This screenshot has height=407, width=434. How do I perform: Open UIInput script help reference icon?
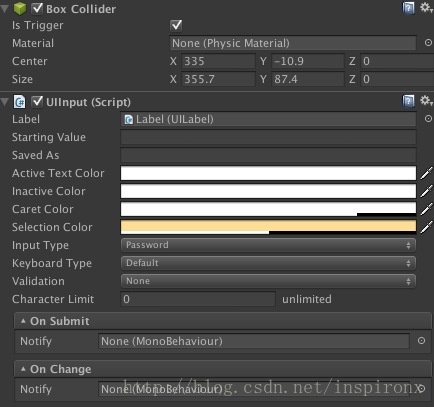(408, 101)
